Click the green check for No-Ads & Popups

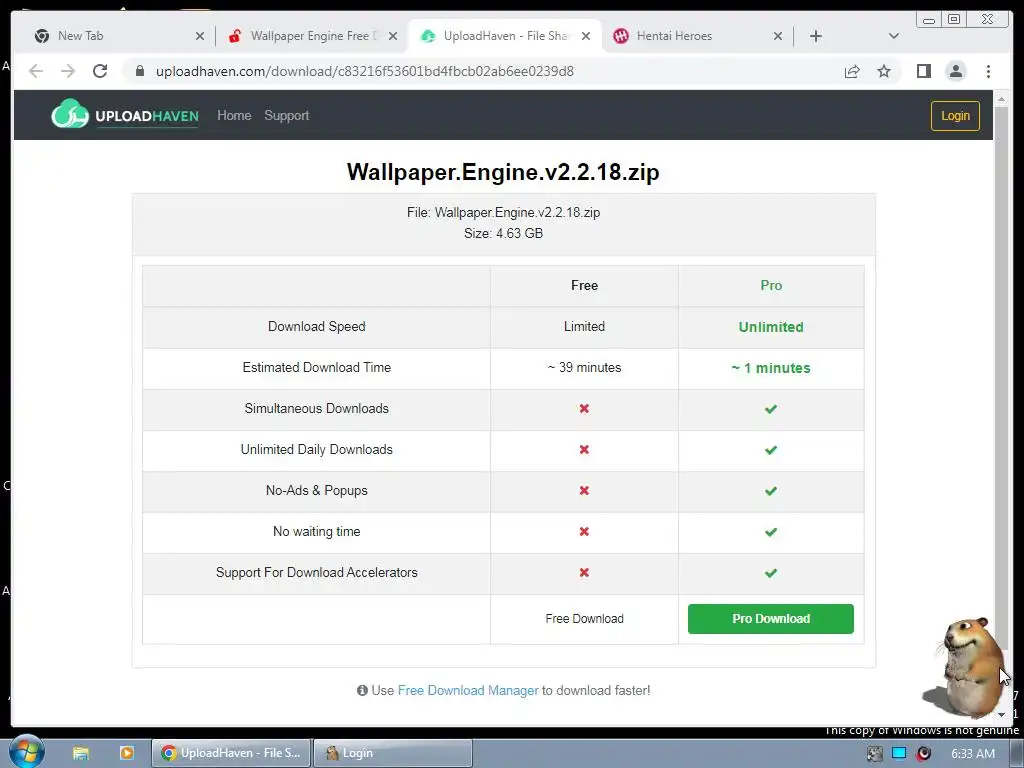(x=771, y=490)
